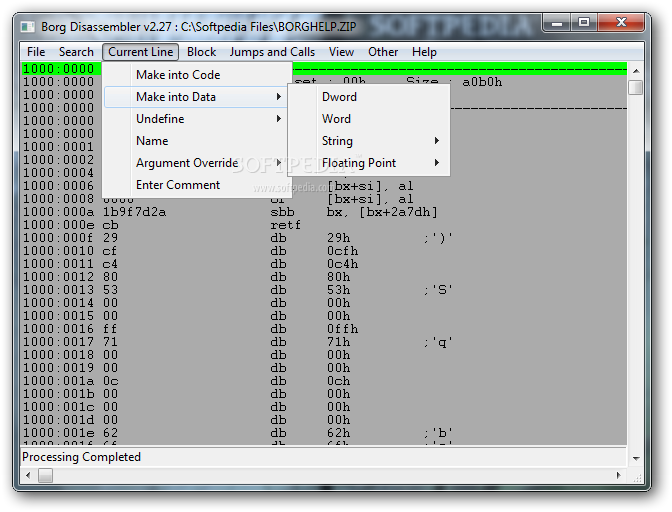Click the horizontal scrollbar left arrow
Viewport: 672px width, 512px height.
pyautogui.click(x=28, y=475)
